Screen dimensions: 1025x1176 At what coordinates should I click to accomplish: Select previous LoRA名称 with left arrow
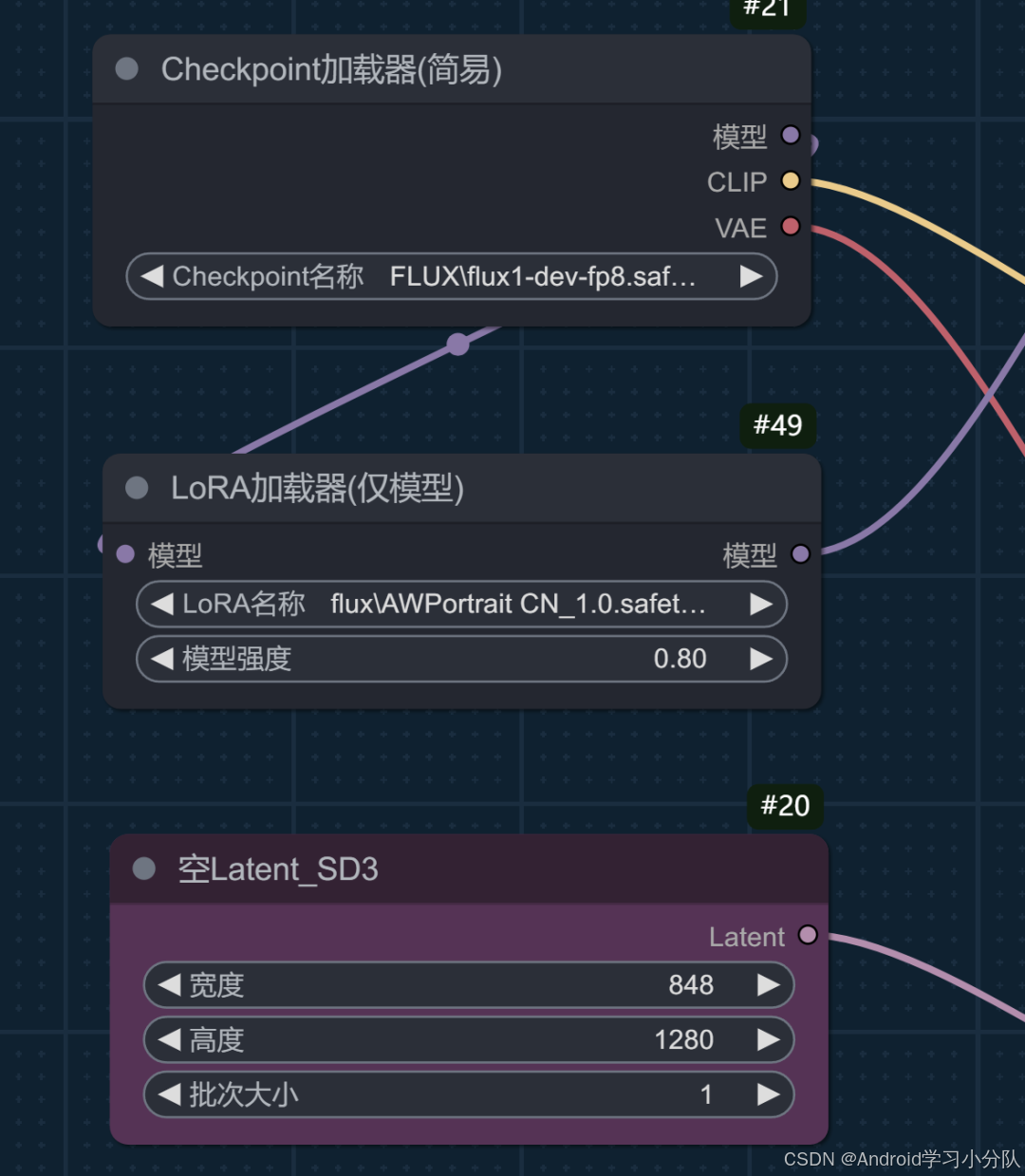click(162, 604)
